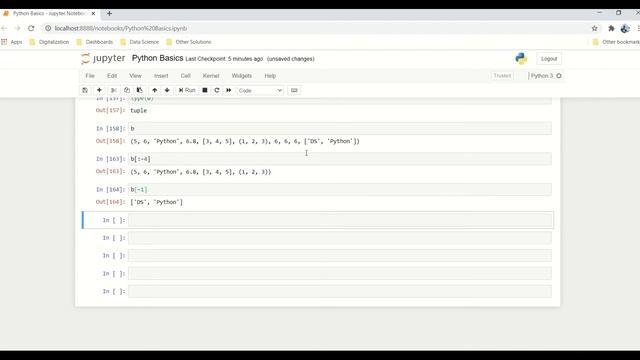Move selected cell up with the arrow icon
Screen dimensions: 640x360
click(155, 90)
